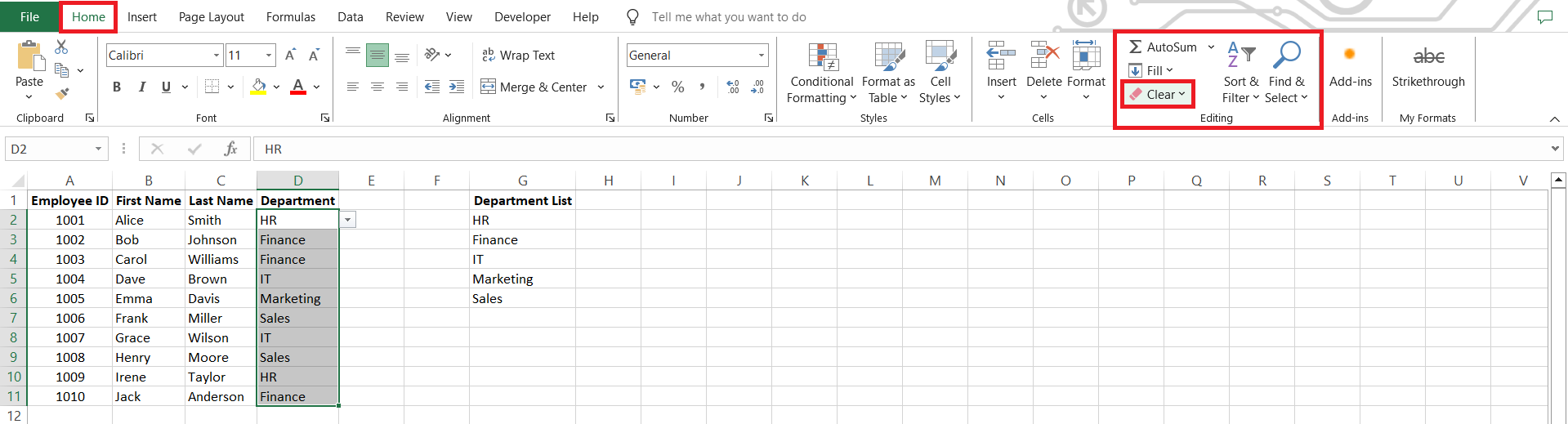1568x424 pixels.
Task: Click the Cut scissors icon
Action: coord(61,47)
